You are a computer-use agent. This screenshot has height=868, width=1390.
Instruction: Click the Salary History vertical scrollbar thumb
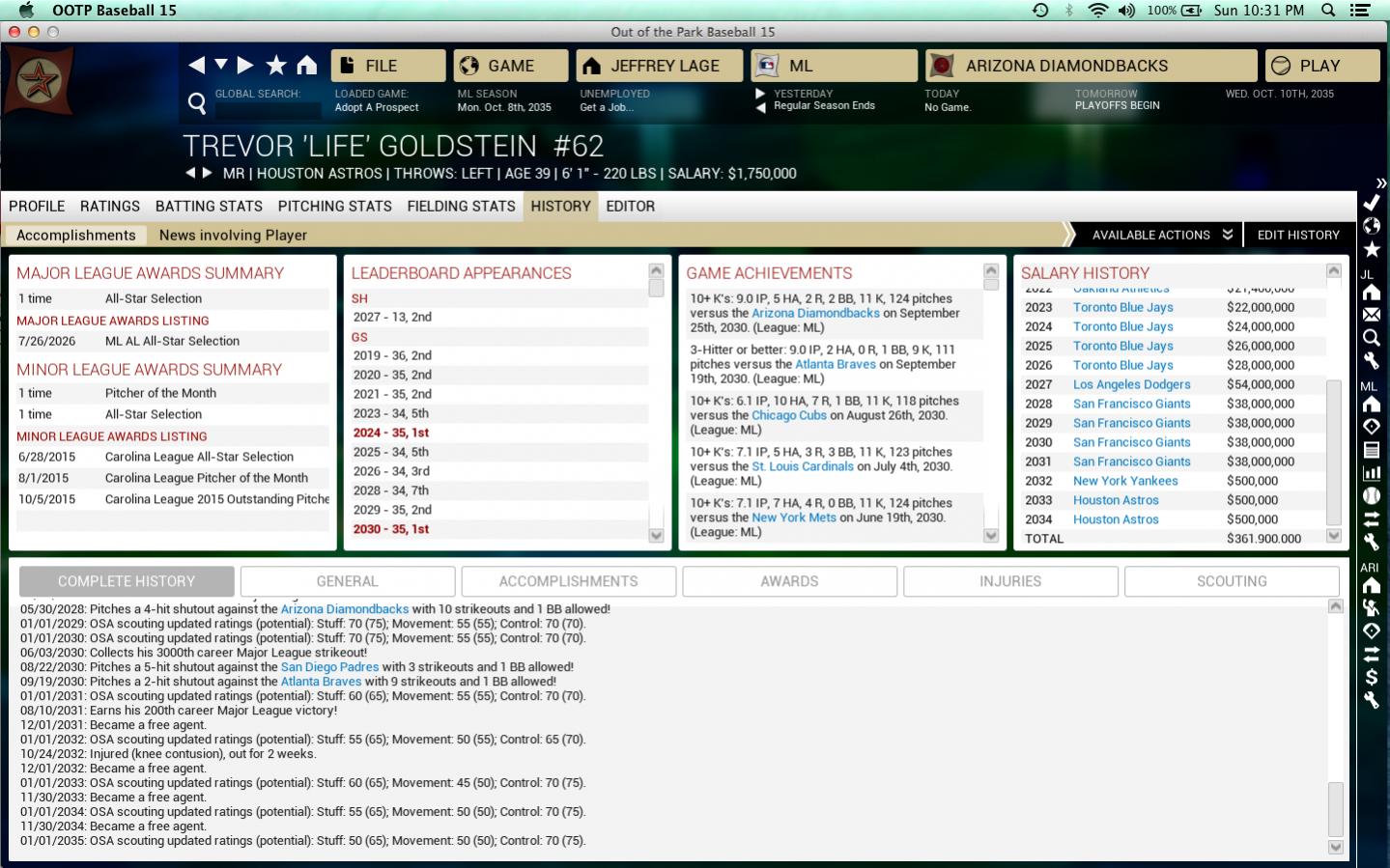tap(1334, 452)
